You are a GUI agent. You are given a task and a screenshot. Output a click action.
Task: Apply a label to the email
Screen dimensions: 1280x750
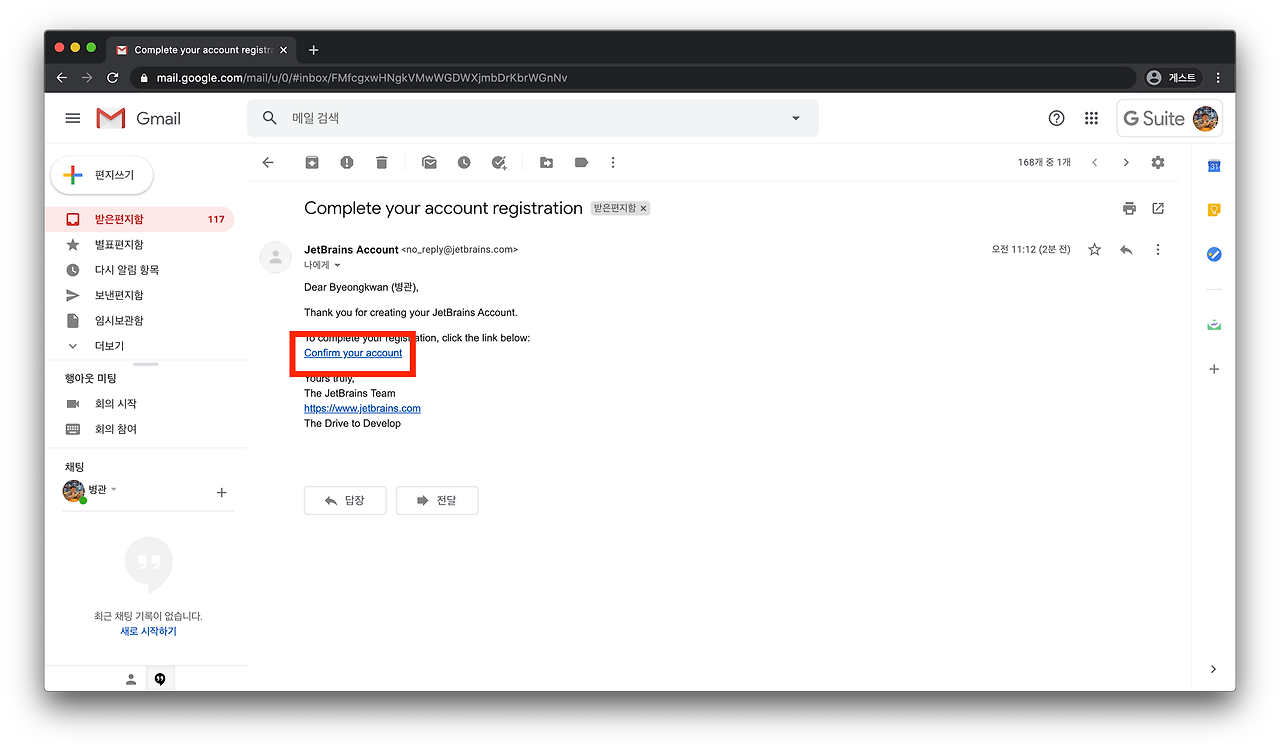click(581, 162)
